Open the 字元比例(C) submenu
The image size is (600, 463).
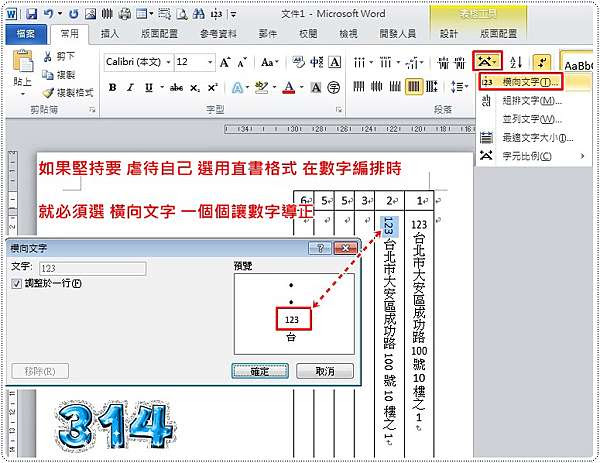coord(534,156)
